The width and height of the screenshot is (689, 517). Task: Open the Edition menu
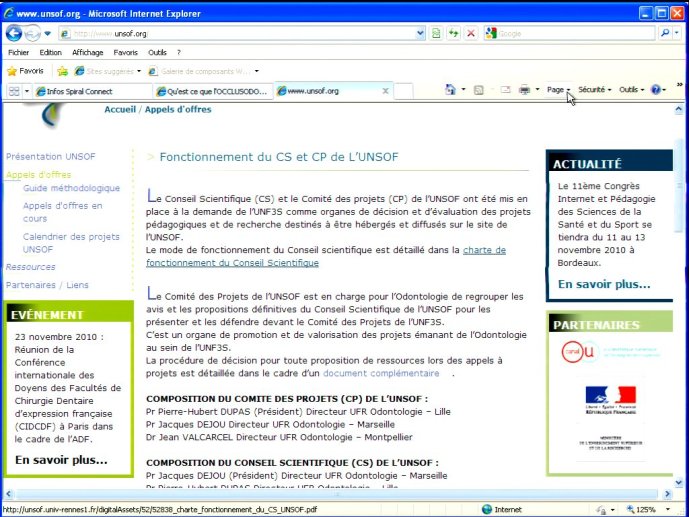51,53
